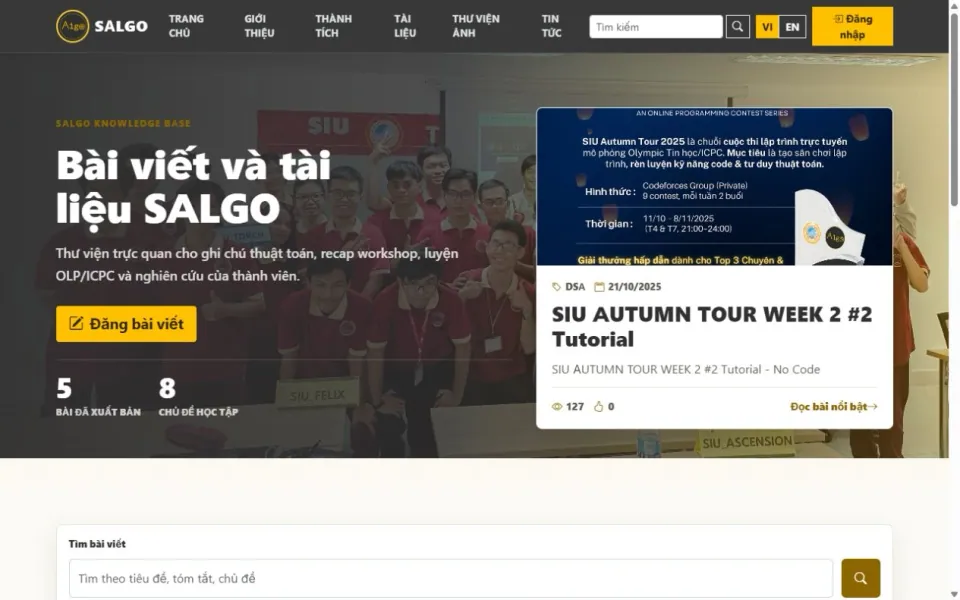Viewport: 960px width, 600px height.
Task: Open the TRANG CHỦ menu item
Action: click(x=186, y=26)
